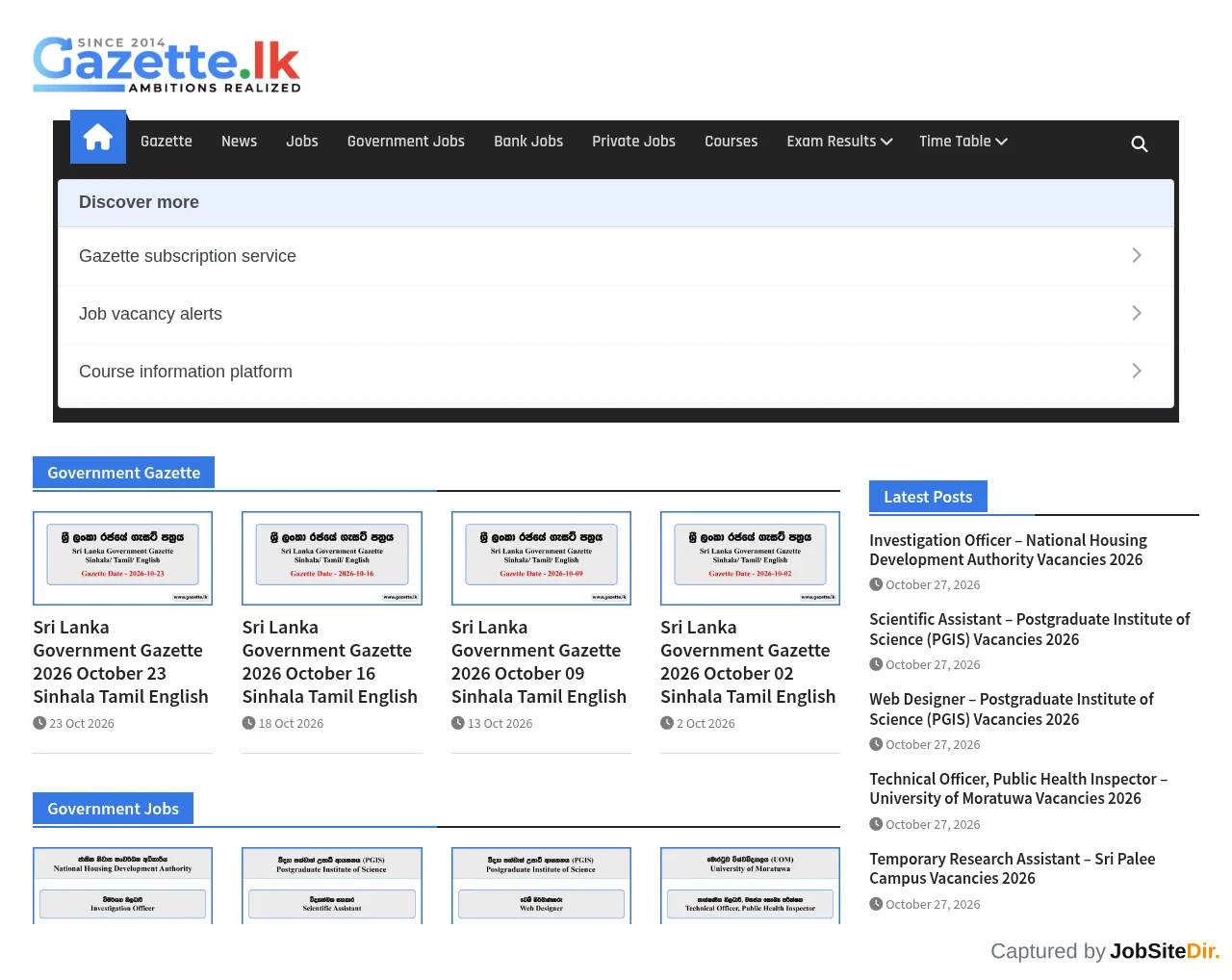1232x980 pixels.
Task: Expand the Time Table dropdown
Action: coord(963,142)
